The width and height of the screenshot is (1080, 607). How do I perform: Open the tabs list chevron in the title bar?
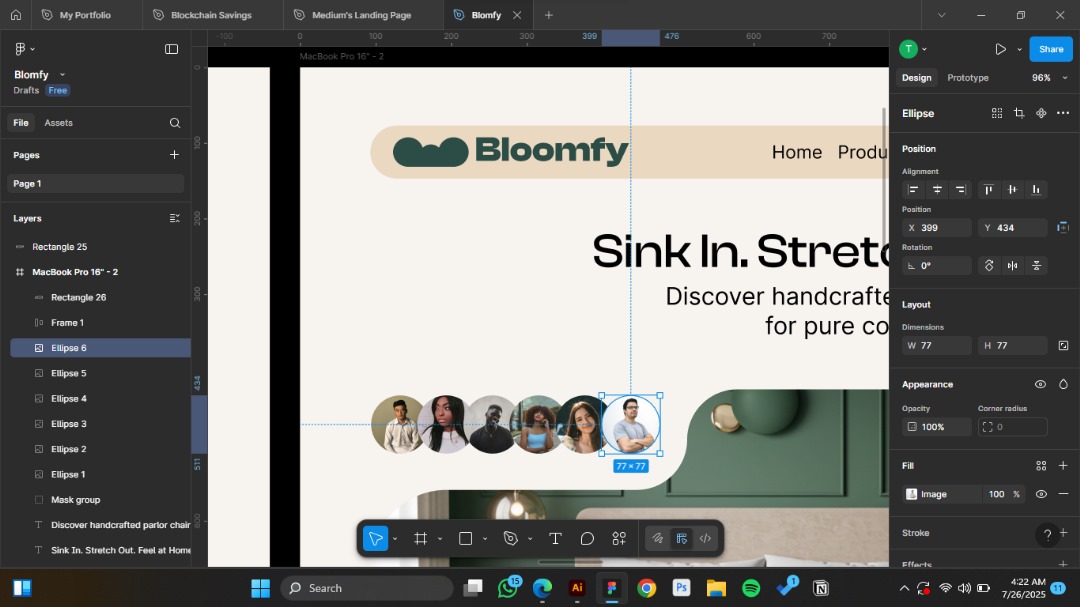pos(941,15)
